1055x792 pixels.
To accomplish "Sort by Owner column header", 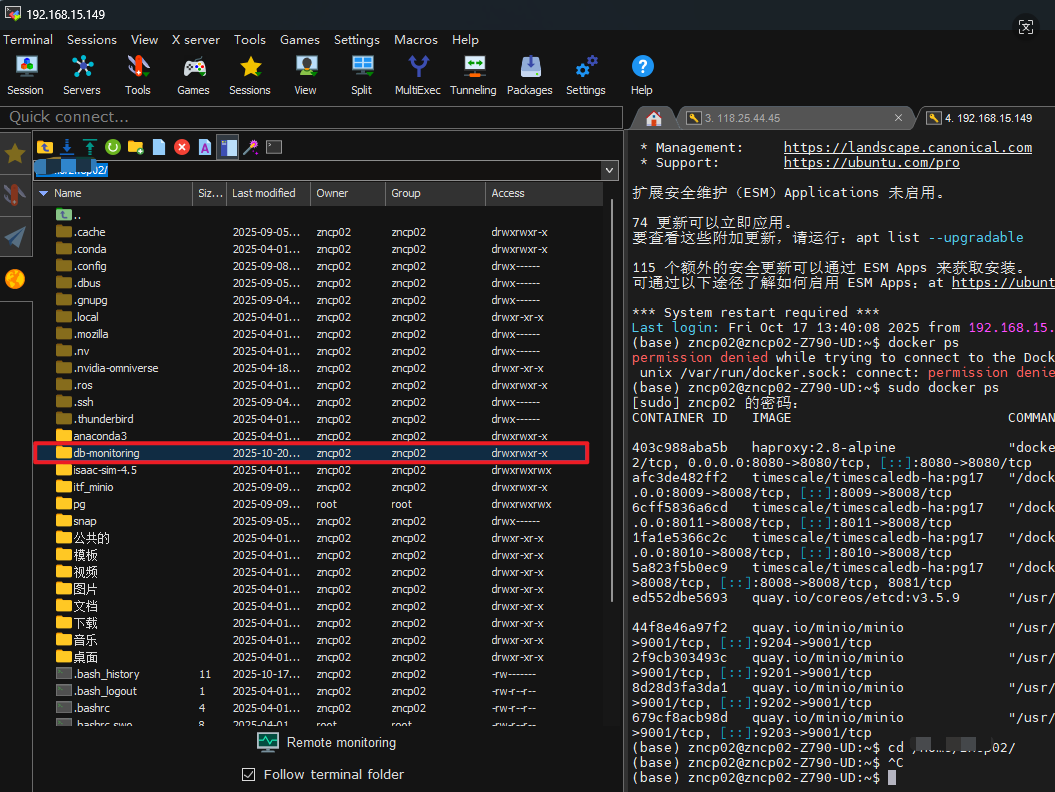I will pos(348,194).
